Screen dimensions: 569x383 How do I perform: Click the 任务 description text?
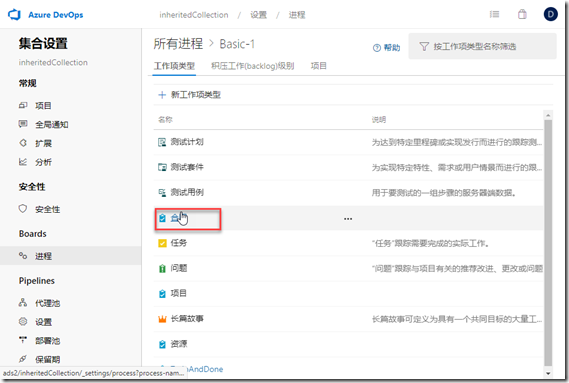(x=430, y=243)
